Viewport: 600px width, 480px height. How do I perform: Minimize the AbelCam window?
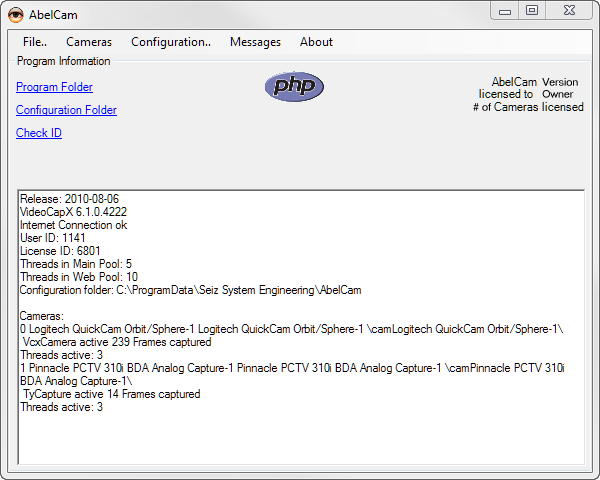[x=506, y=11]
